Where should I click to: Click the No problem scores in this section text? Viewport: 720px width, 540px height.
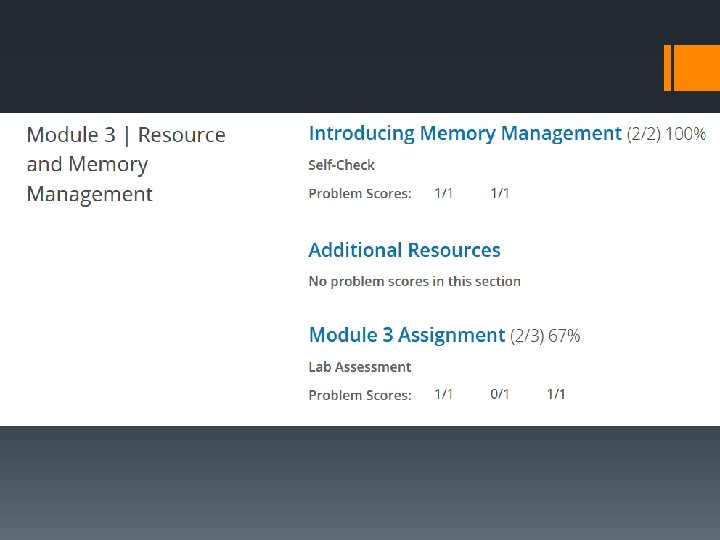pyautogui.click(x=415, y=281)
